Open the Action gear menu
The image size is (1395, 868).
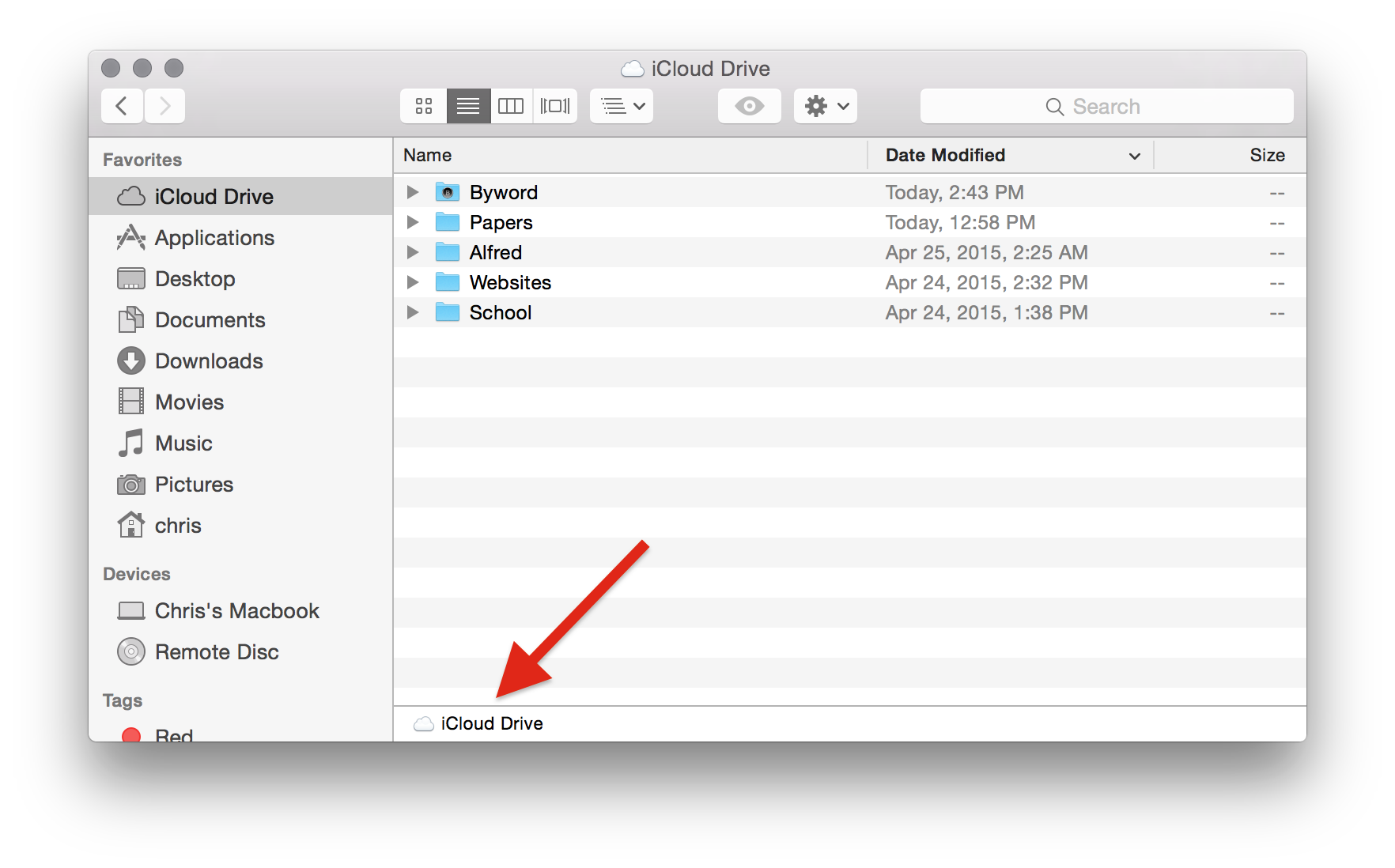[826, 106]
